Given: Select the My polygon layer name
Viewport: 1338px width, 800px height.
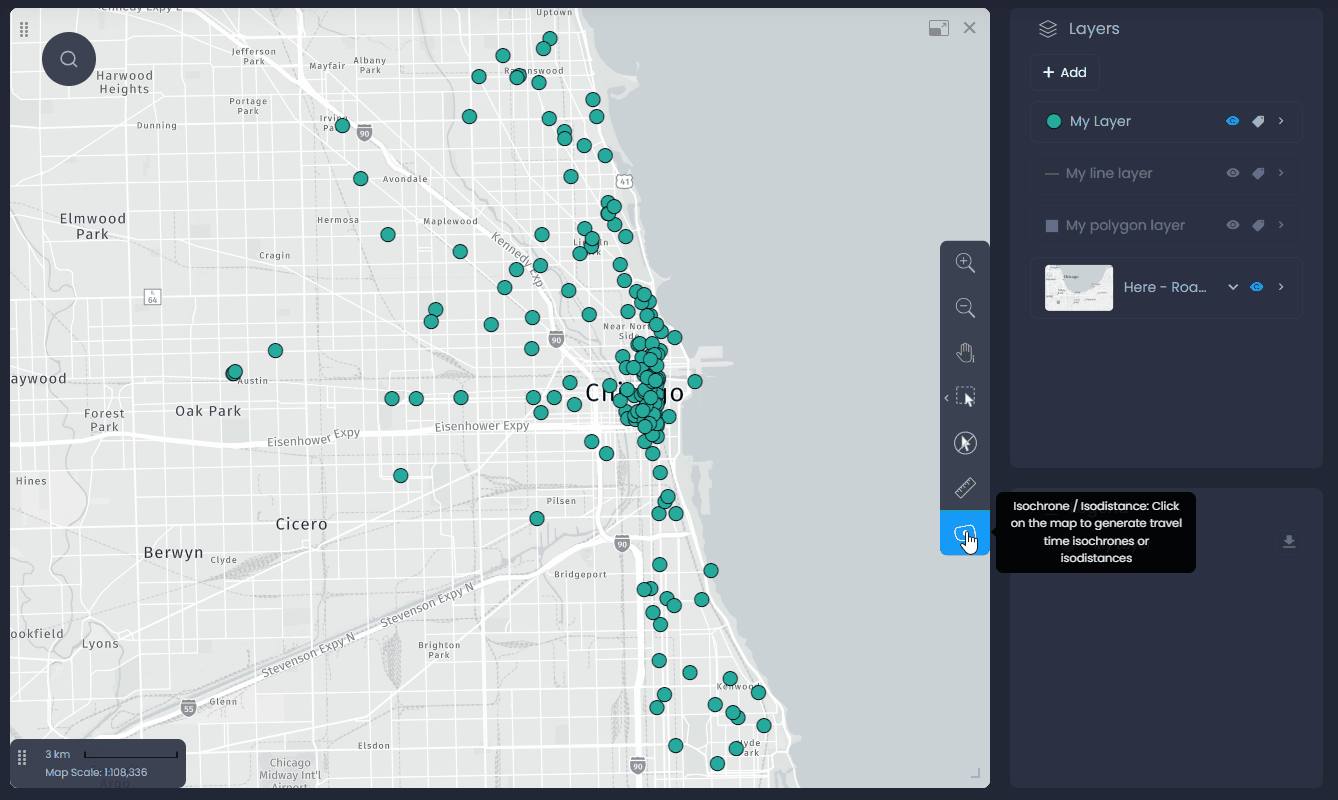Looking at the screenshot, I should (x=1125, y=225).
